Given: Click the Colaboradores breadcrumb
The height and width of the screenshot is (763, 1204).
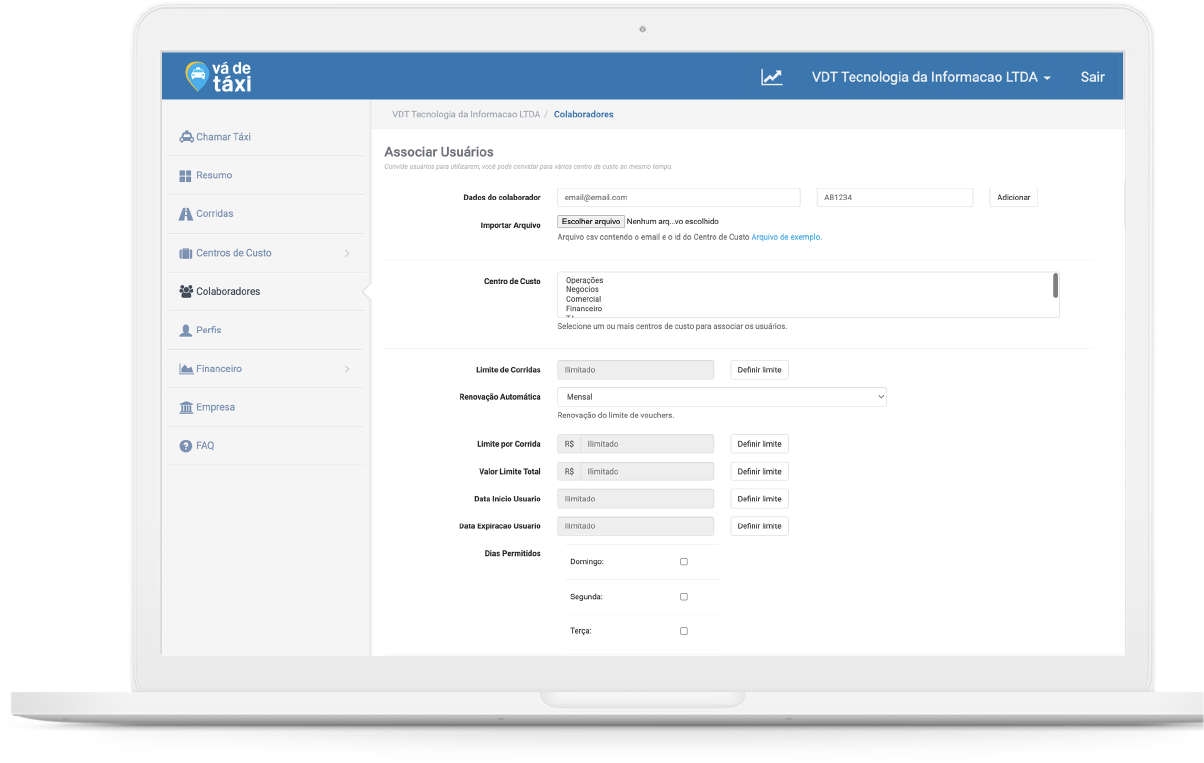Looking at the screenshot, I should [584, 115].
